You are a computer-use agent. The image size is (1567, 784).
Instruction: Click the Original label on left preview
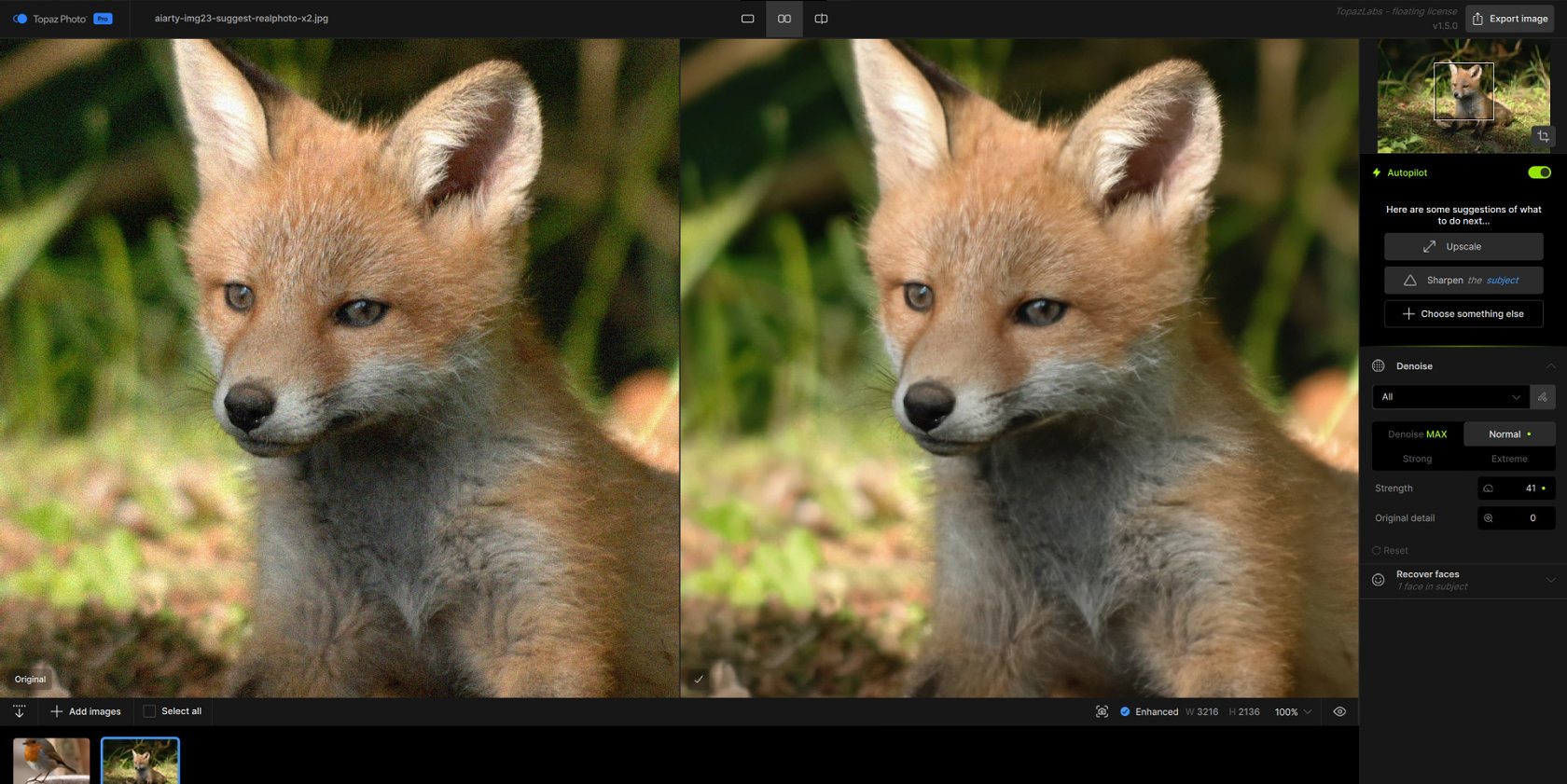30,680
